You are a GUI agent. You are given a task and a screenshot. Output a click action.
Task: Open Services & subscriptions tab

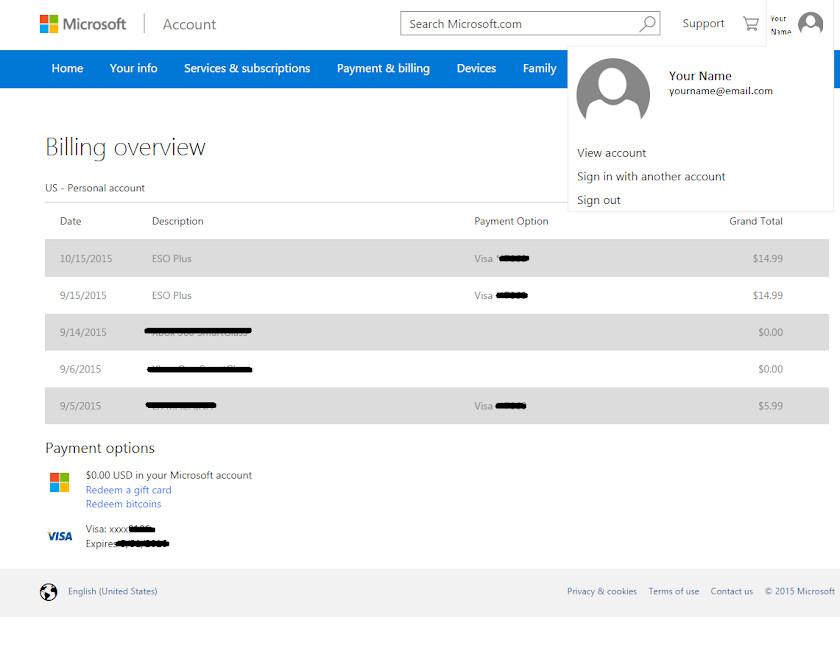(247, 69)
